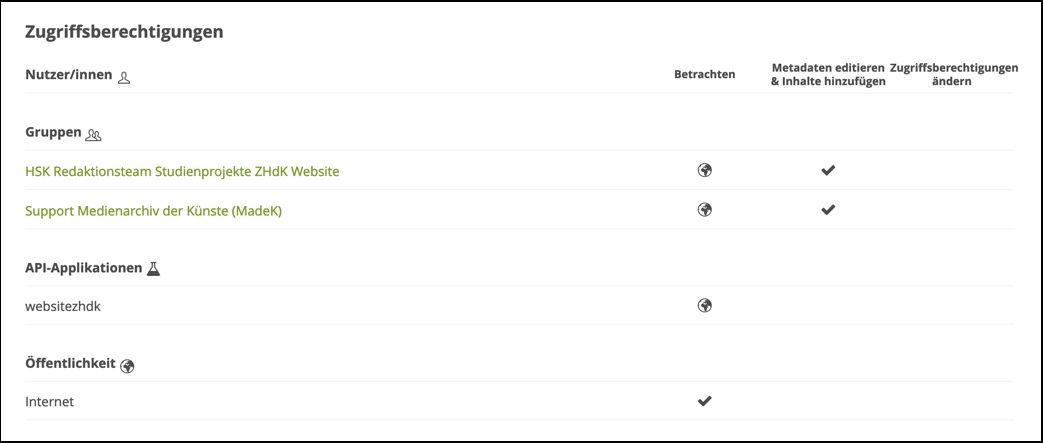The width and height of the screenshot is (1043, 443).
Task: Toggle edit checkmark for Support Medienarchiv
Action: (827, 210)
